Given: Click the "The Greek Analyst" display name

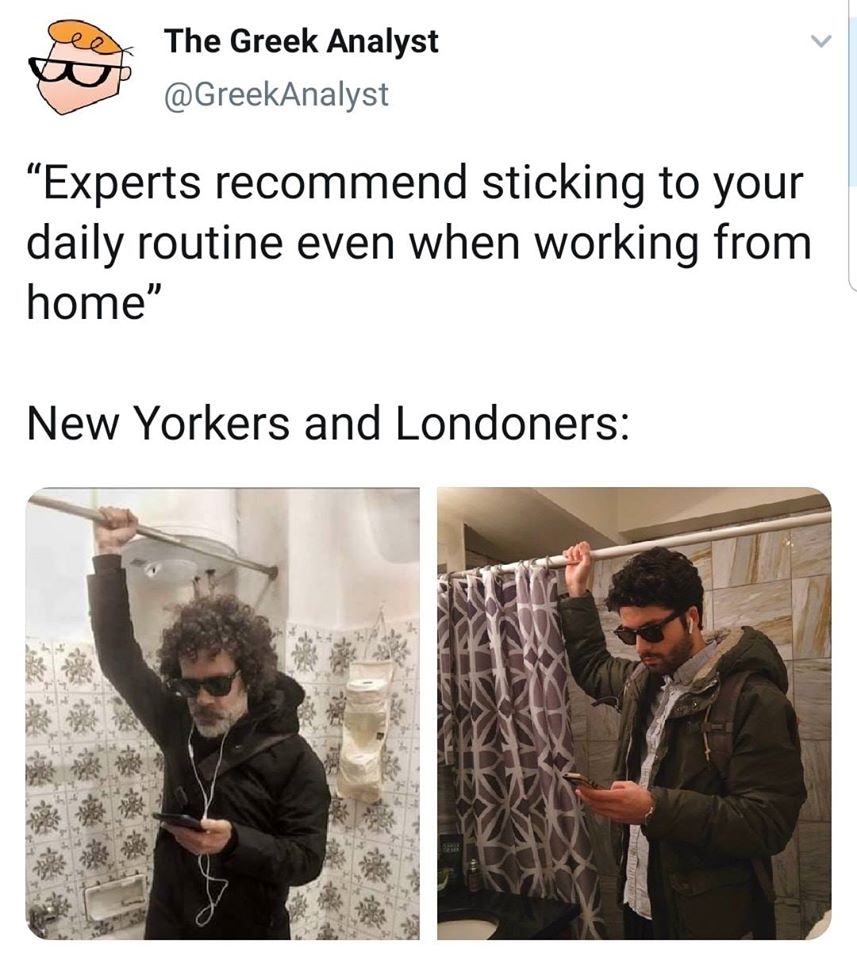Looking at the screenshot, I should 301,42.
